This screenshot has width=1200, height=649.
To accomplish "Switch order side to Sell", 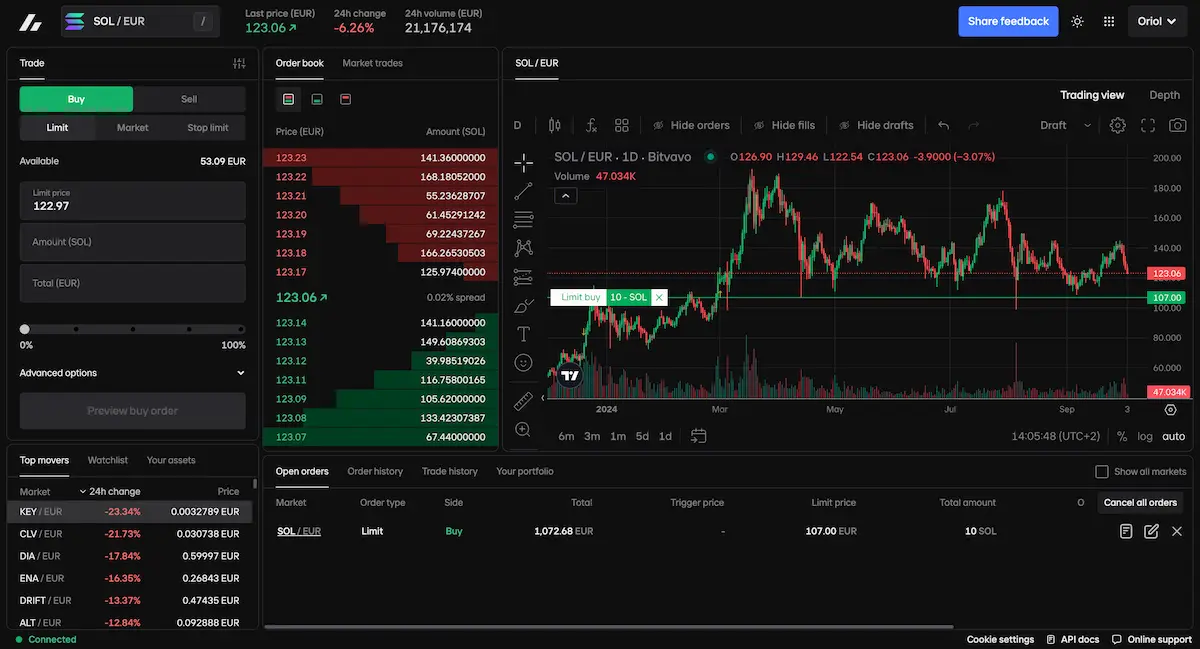I will 189,99.
